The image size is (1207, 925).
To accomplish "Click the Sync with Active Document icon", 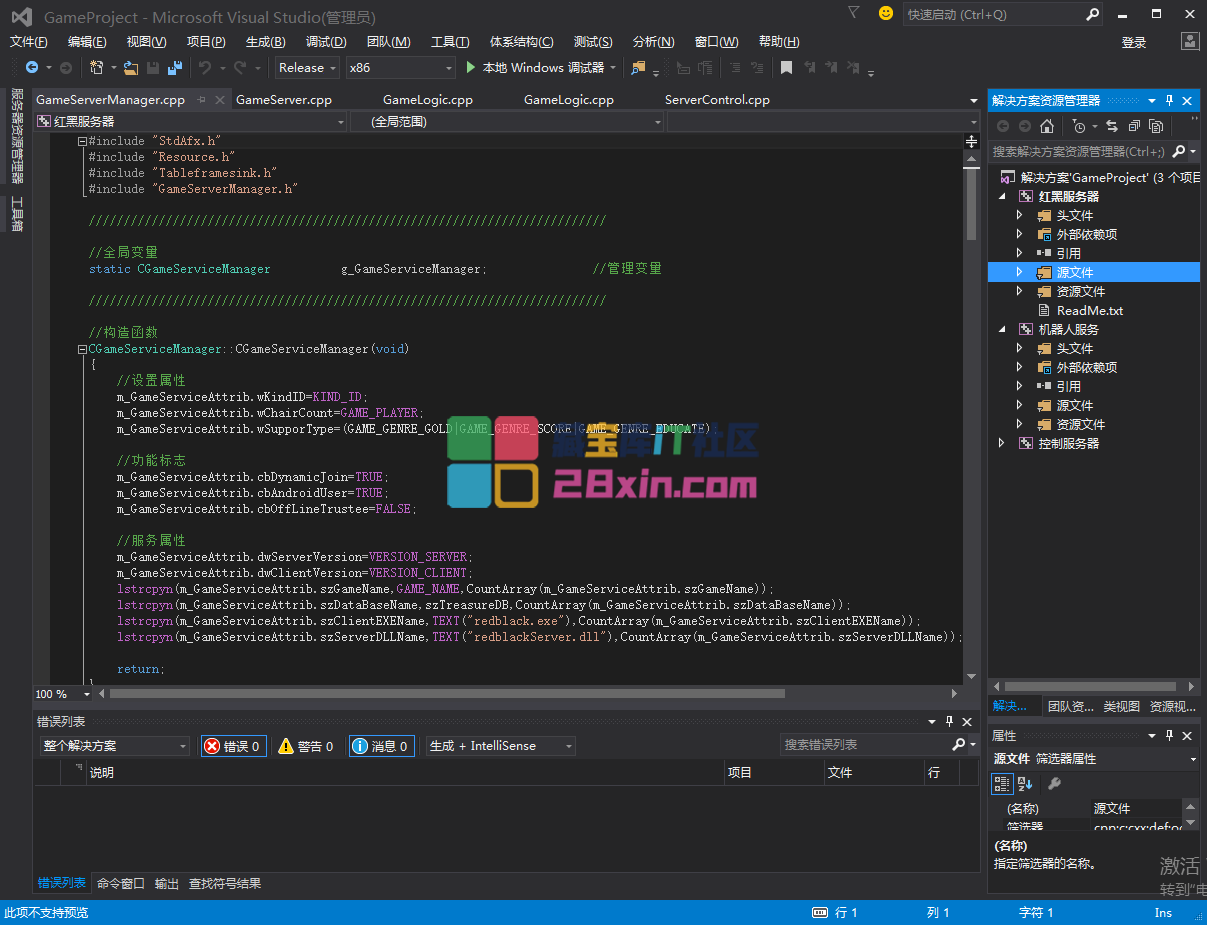I will [1111, 126].
